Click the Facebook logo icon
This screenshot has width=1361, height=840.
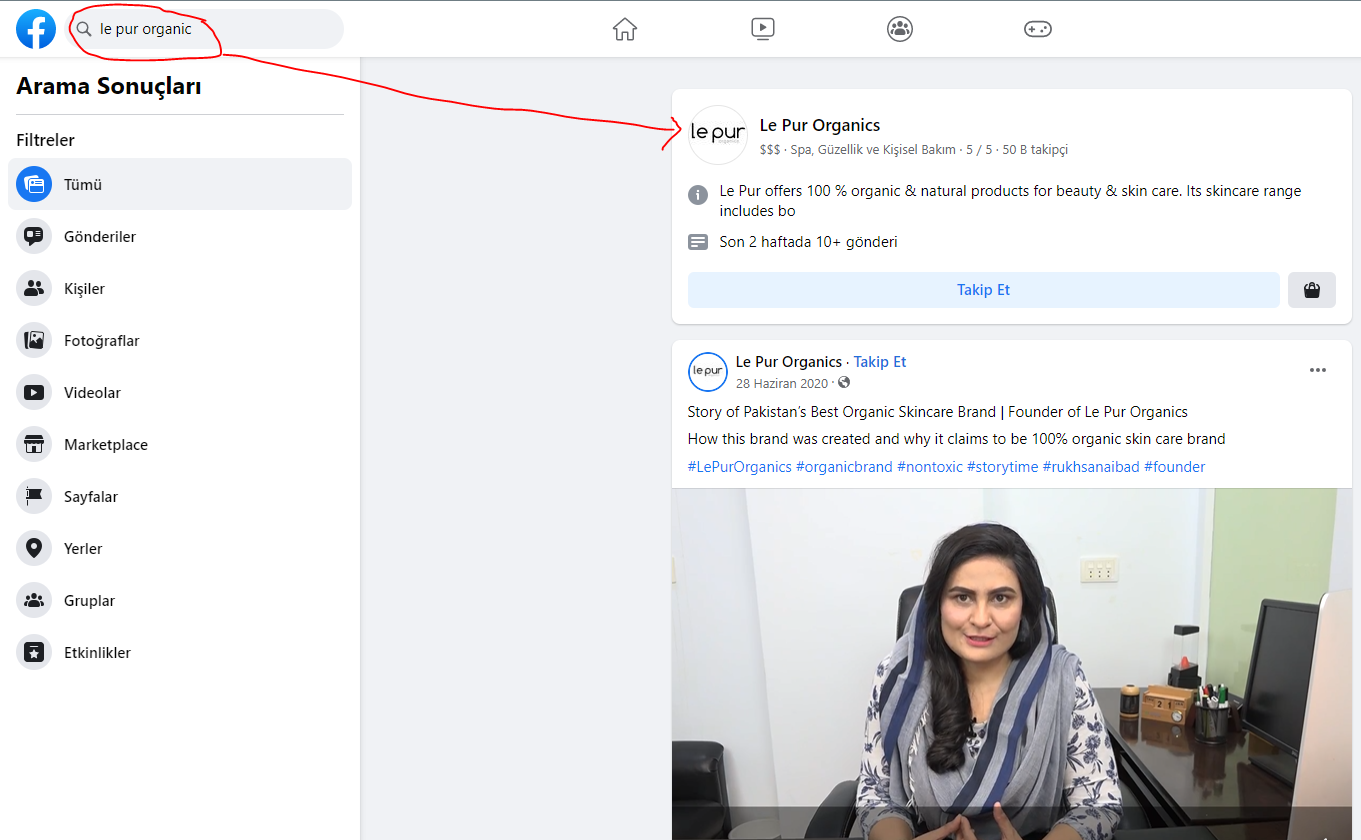[36, 29]
